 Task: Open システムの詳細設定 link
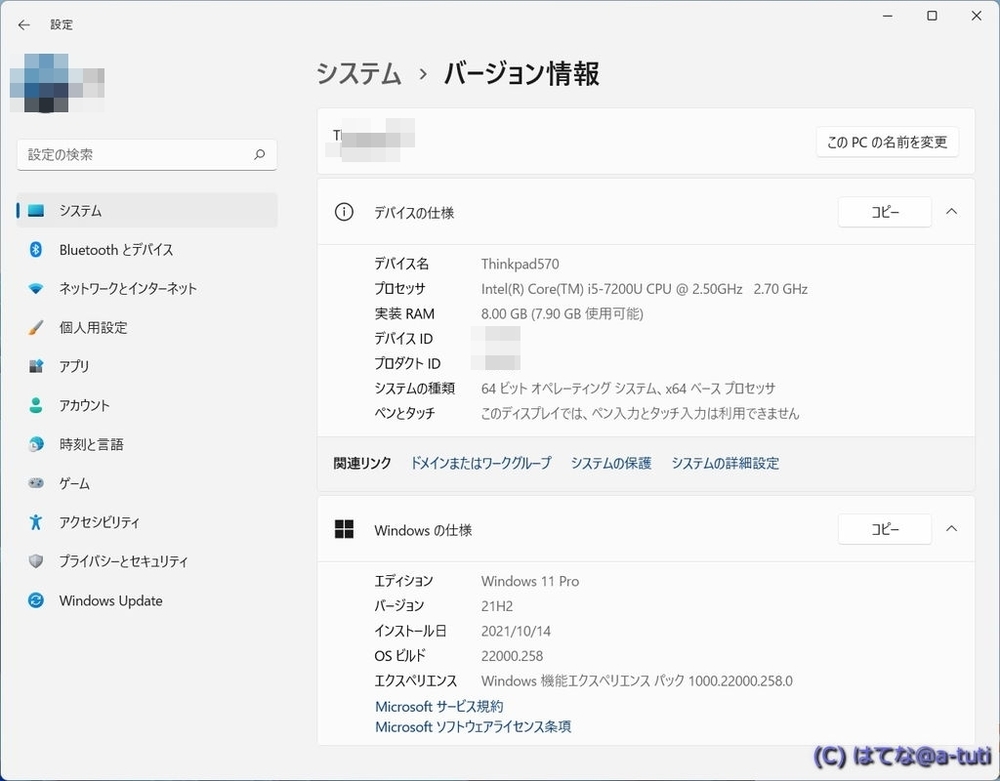click(x=725, y=463)
